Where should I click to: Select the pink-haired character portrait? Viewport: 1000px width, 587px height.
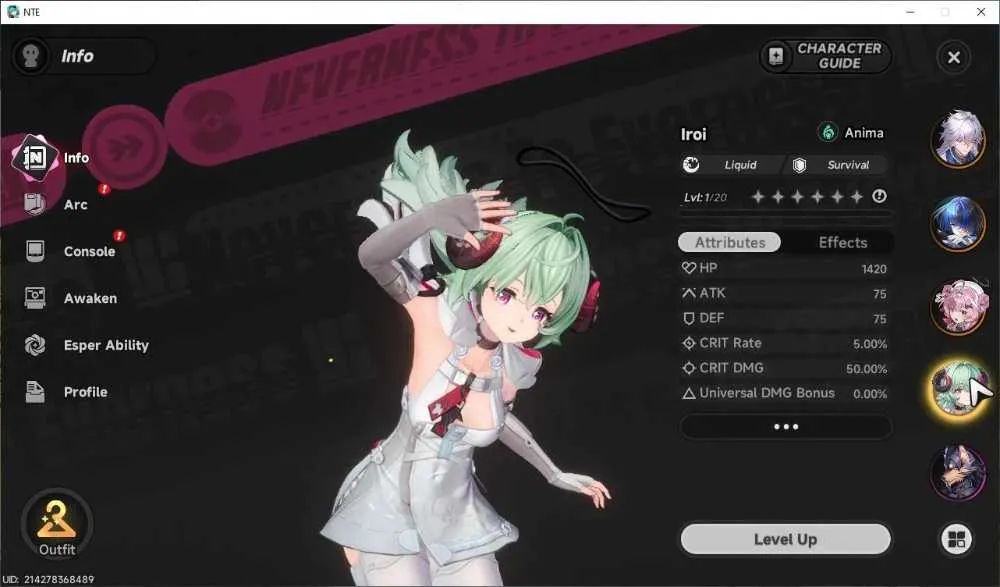point(958,307)
